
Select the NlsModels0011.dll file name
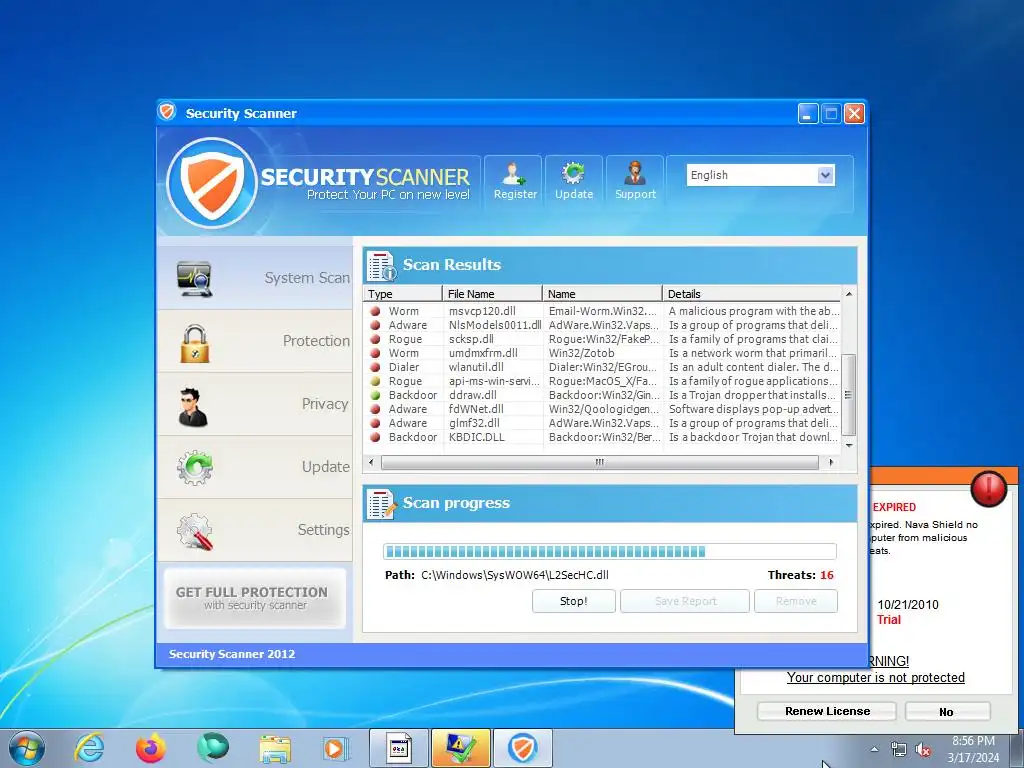click(x=495, y=325)
